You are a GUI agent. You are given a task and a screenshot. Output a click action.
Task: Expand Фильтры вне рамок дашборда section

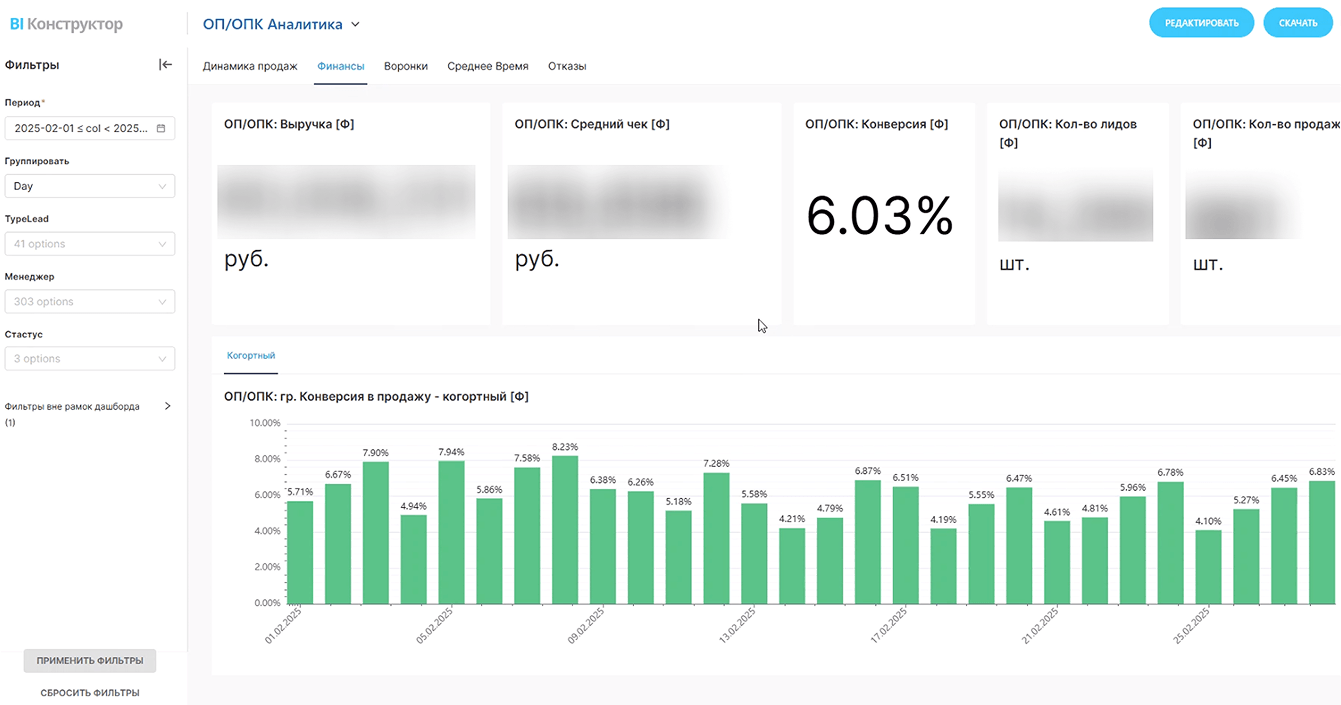167,407
